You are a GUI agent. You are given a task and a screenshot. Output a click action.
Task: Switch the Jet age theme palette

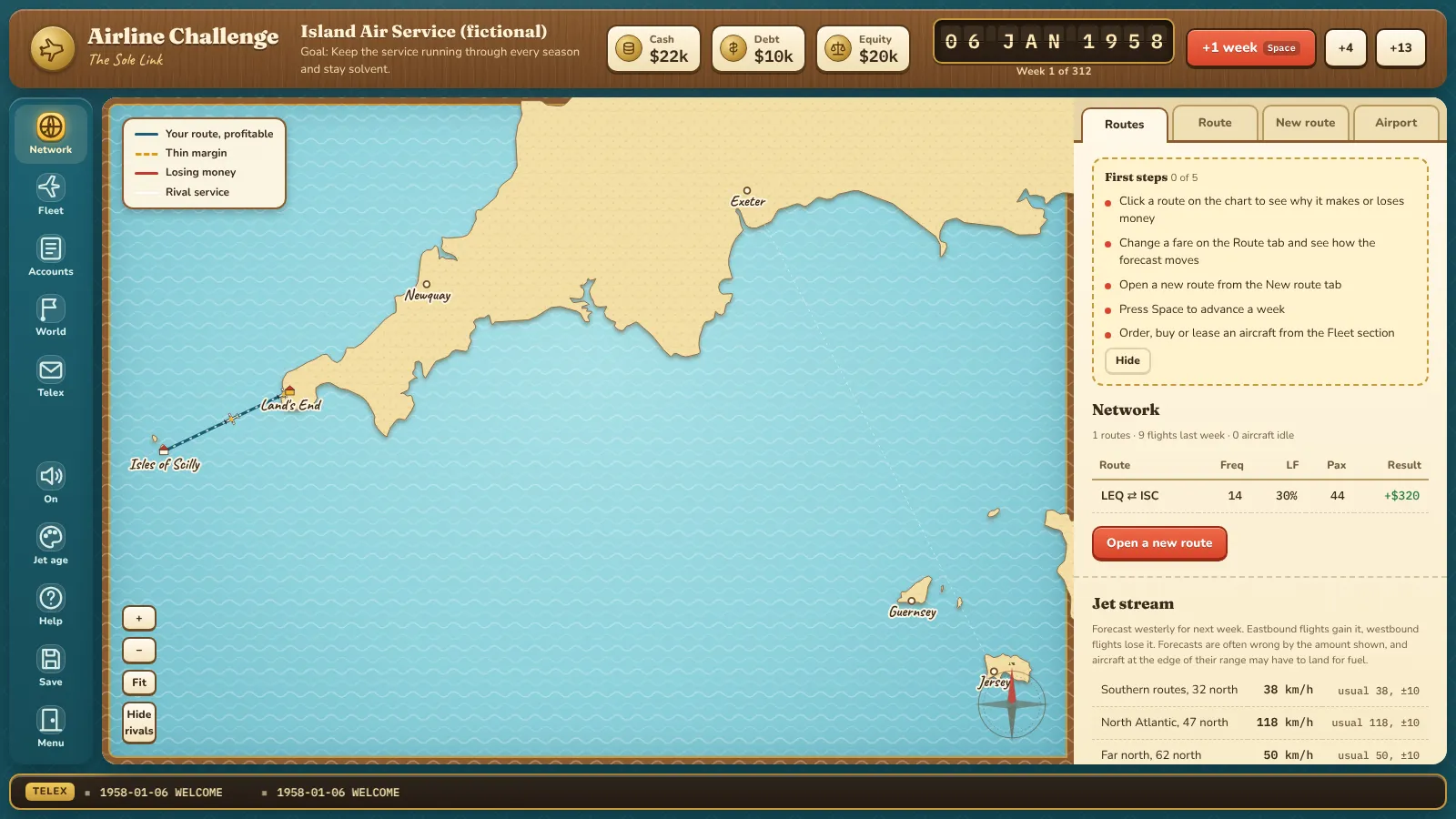point(51,544)
